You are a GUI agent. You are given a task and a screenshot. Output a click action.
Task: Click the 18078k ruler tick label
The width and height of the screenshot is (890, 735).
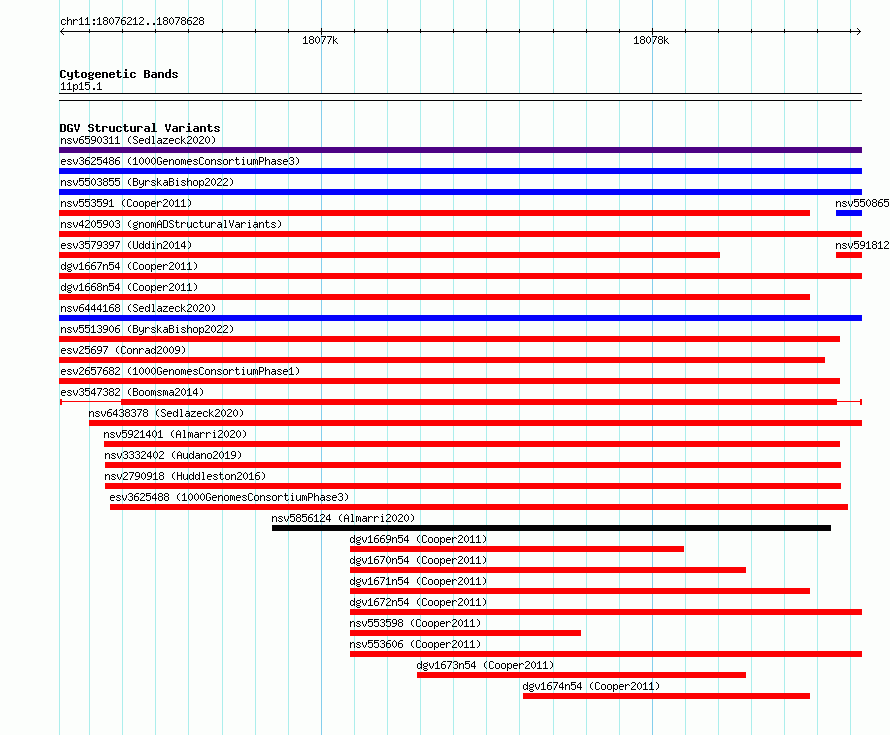click(x=650, y=40)
